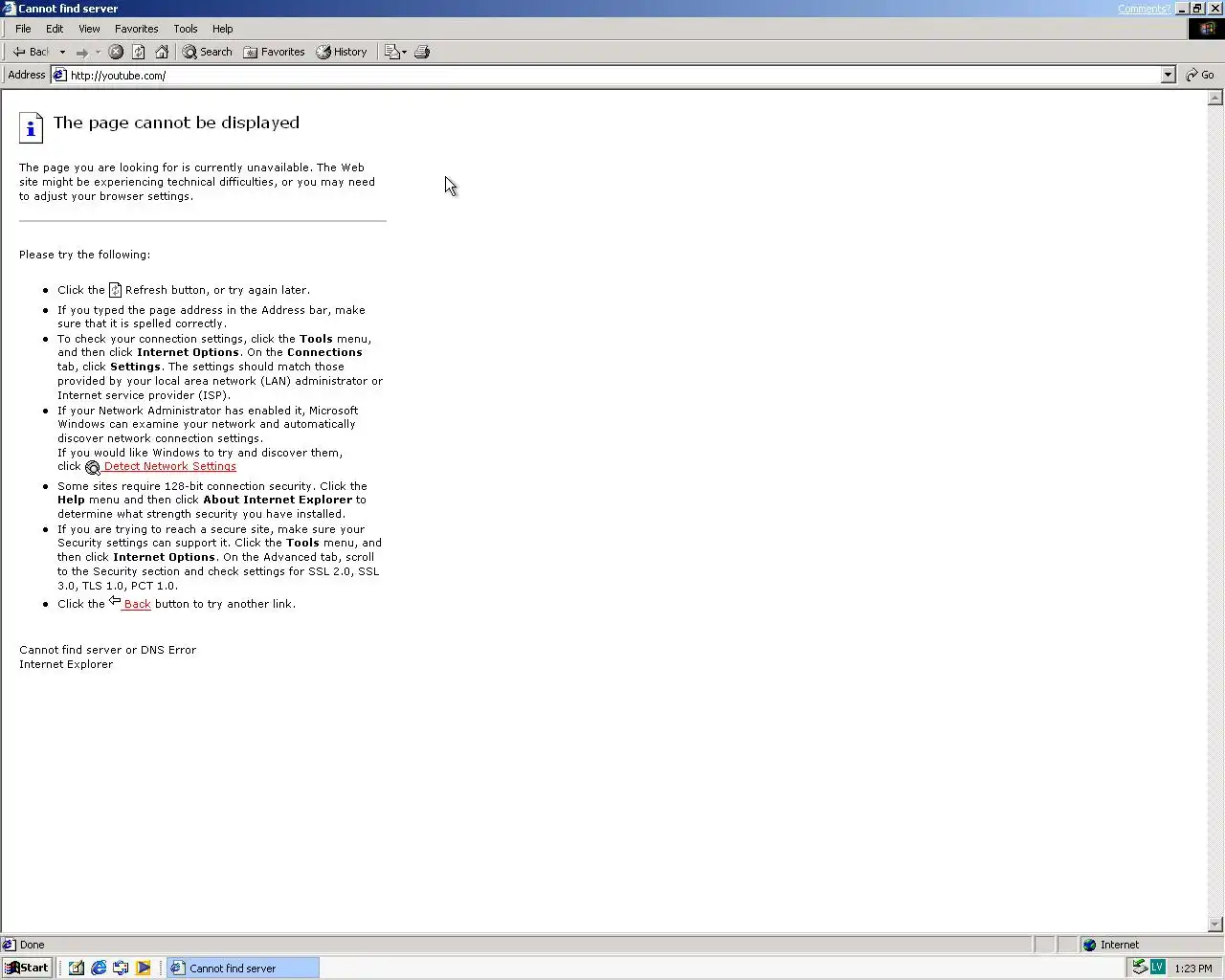This screenshot has width=1225, height=980.
Task: Open the History toolbar button
Action: pos(342,52)
